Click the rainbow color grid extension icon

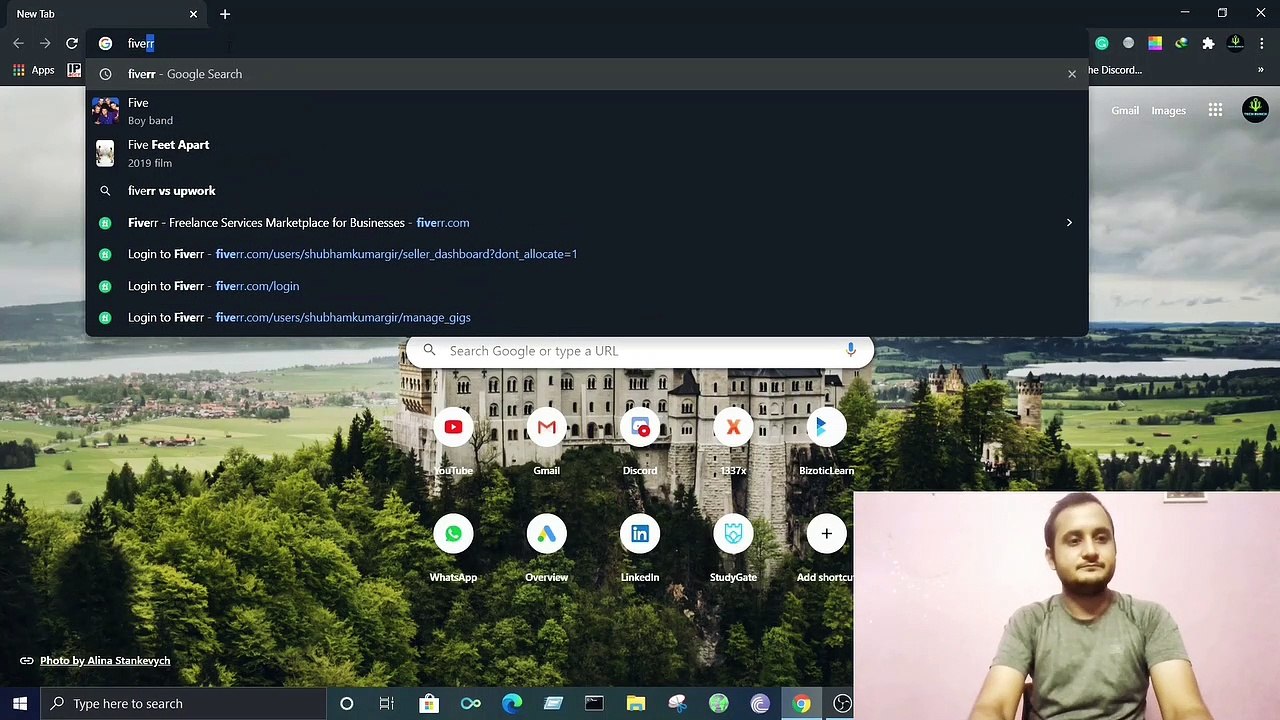click(1155, 43)
